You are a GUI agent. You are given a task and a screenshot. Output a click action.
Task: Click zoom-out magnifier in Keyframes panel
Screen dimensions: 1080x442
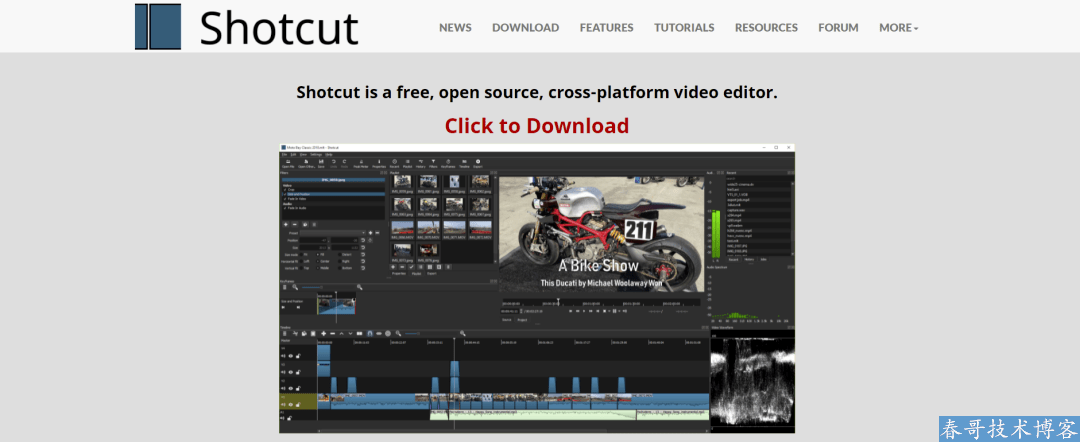coord(295,287)
